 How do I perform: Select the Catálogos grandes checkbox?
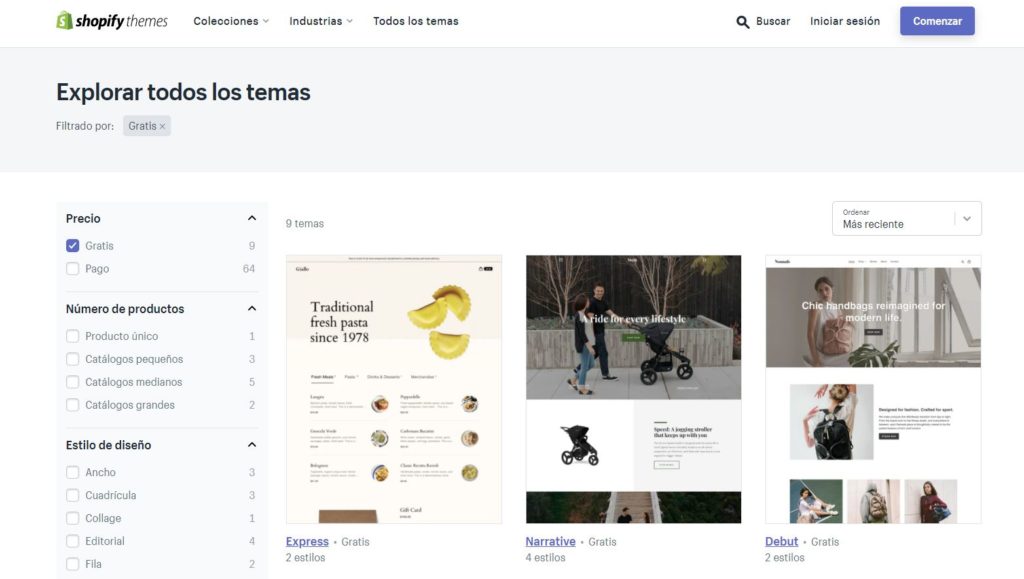[72, 405]
